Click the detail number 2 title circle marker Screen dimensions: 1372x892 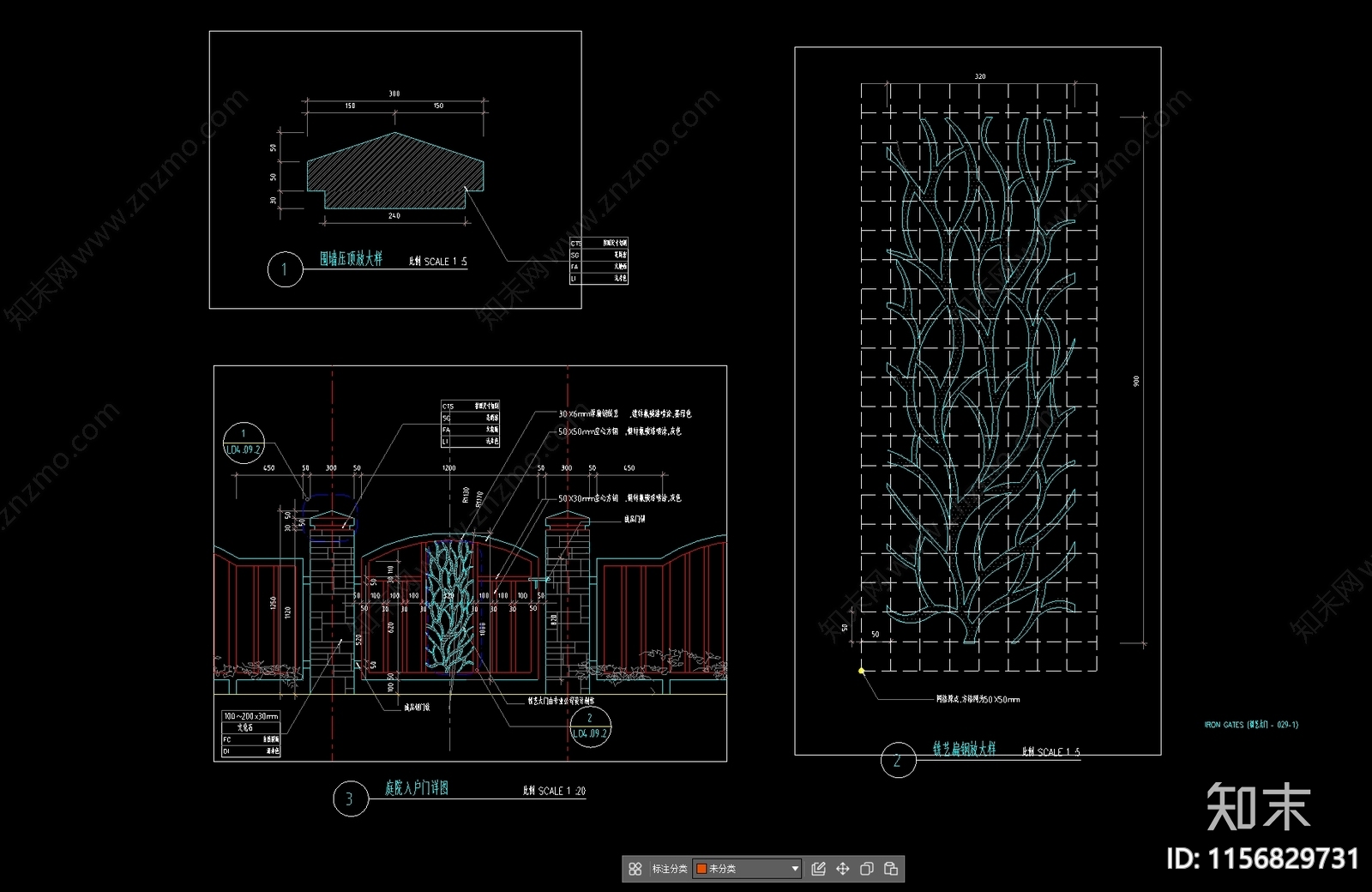898,760
